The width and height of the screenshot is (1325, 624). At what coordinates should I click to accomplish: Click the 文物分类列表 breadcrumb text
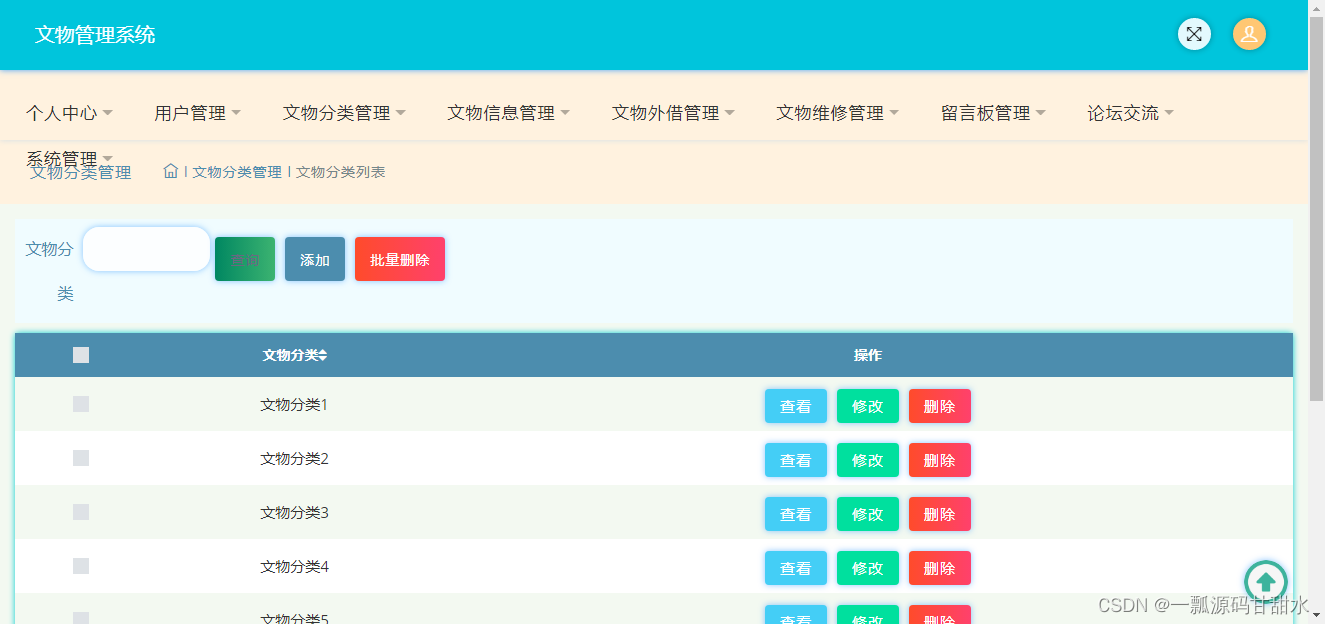coord(341,172)
